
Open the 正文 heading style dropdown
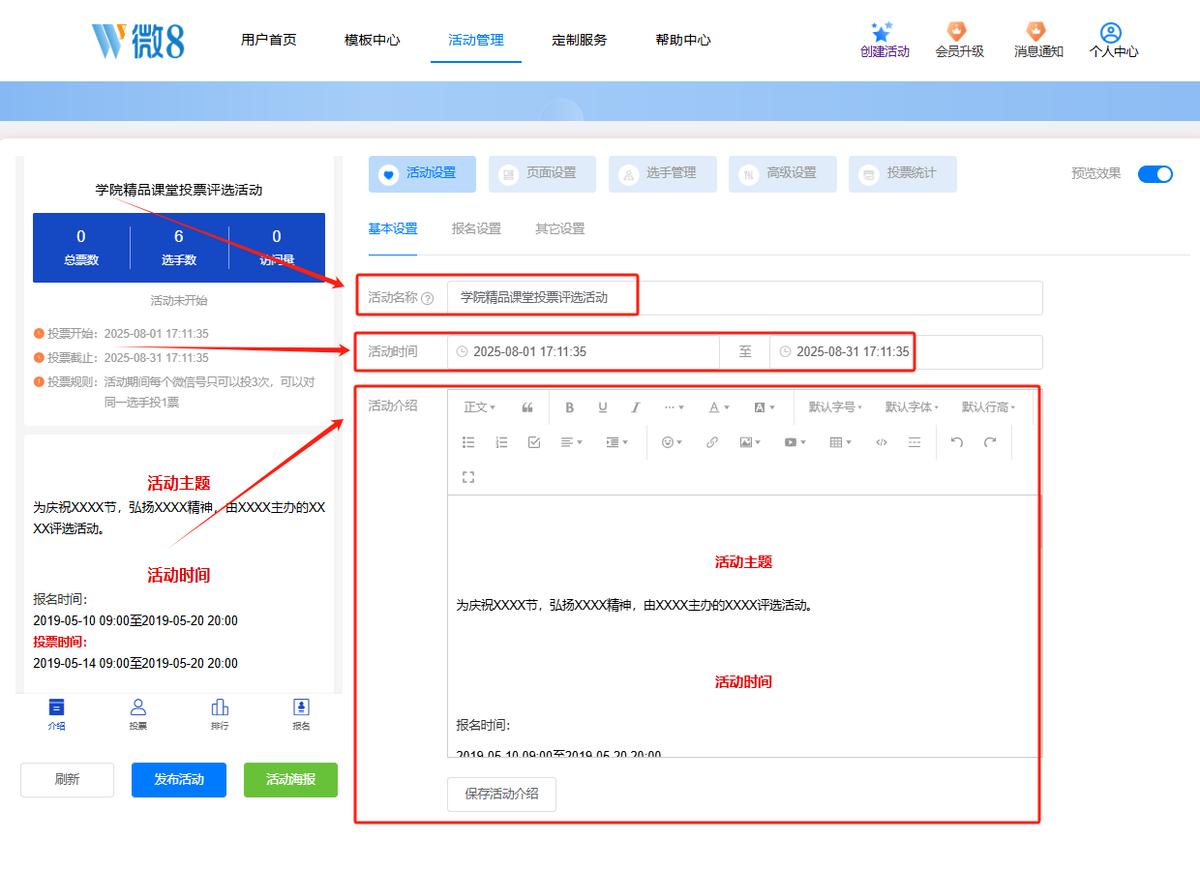(479, 407)
